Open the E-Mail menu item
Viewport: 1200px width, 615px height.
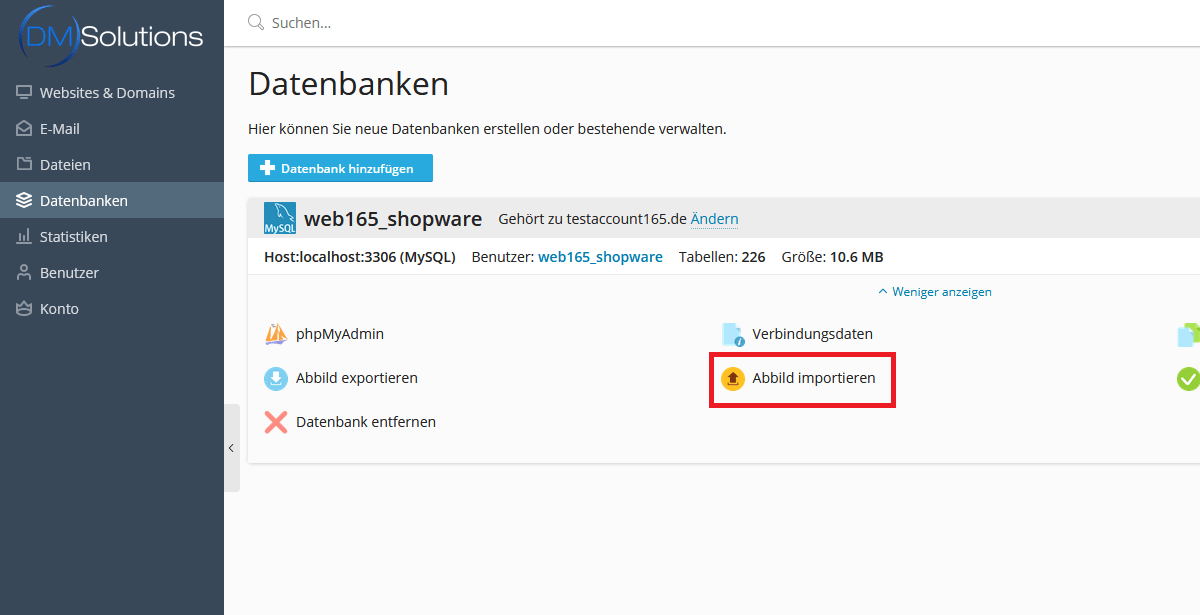click(112, 129)
